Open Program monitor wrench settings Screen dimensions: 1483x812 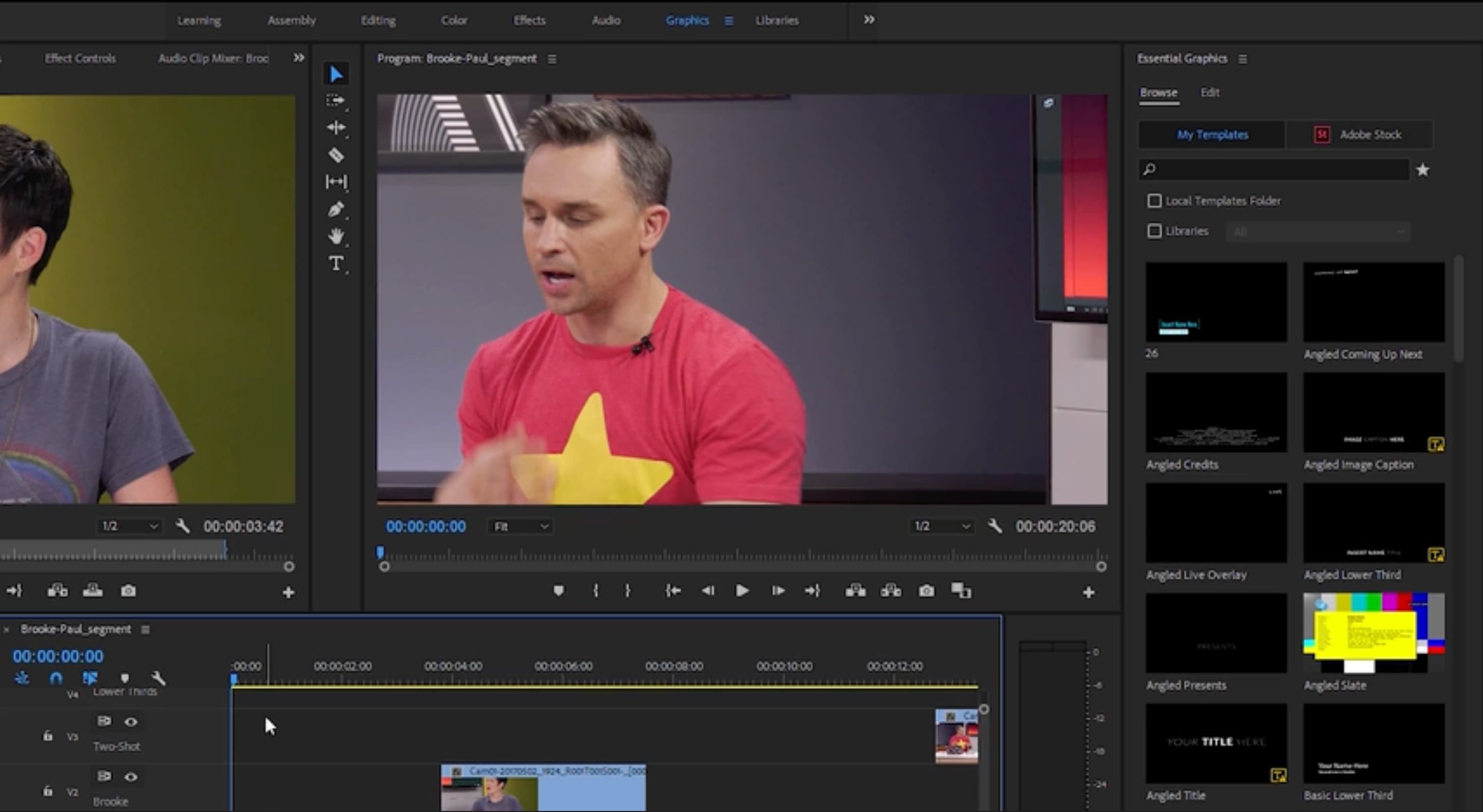click(995, 526)
